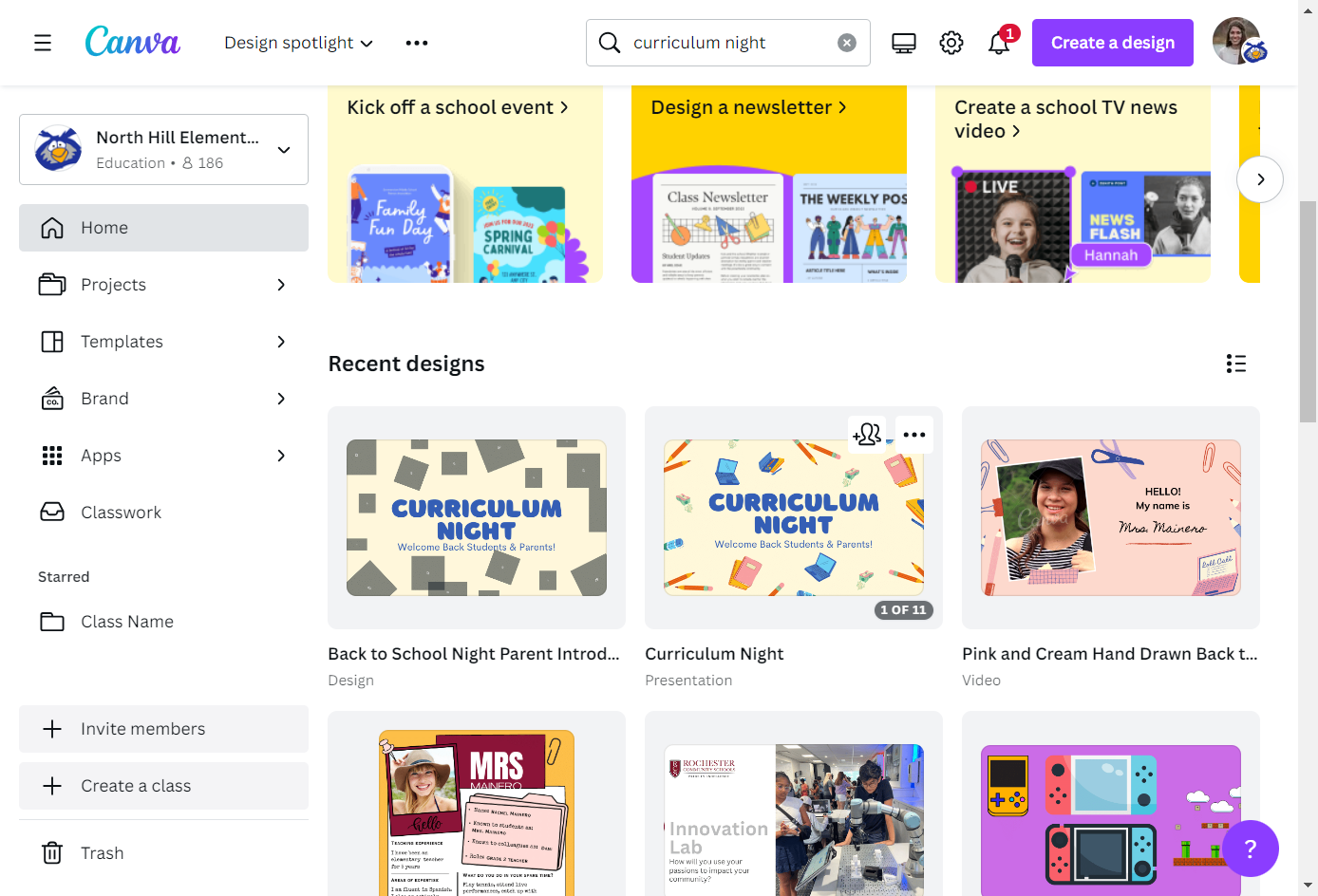Screen dimensions: 1318x896
Task: Clear the search text with X
Action: point(847,43)
